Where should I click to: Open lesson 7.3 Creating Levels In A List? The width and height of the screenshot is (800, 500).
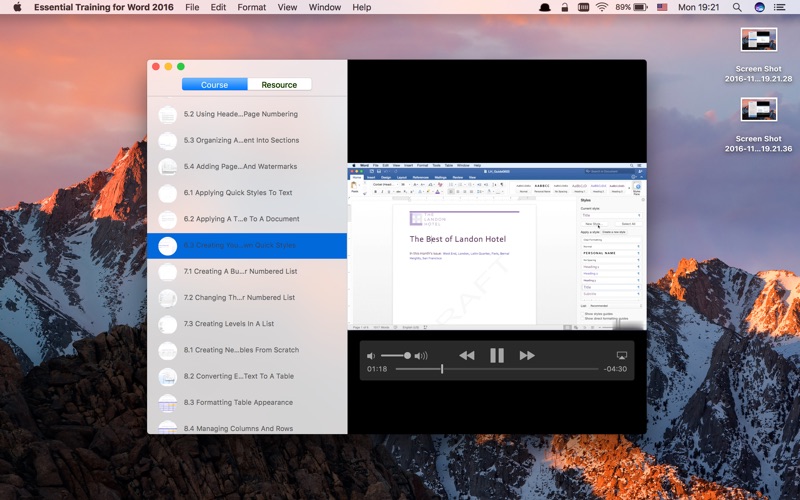247,323
